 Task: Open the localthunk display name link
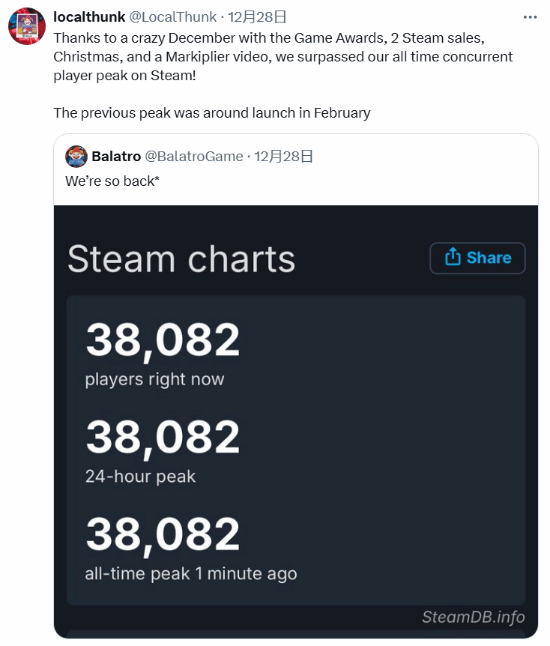pos(89,17)
